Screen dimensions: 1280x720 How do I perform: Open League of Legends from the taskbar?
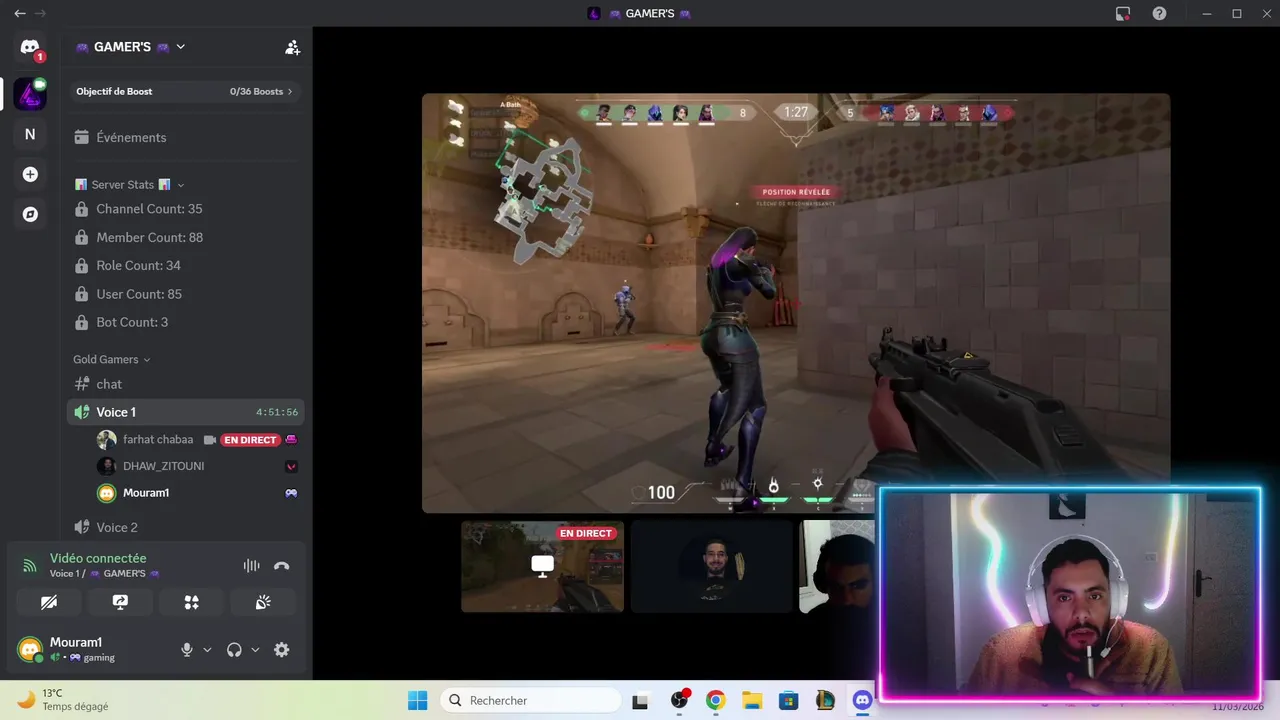[825, 700]
